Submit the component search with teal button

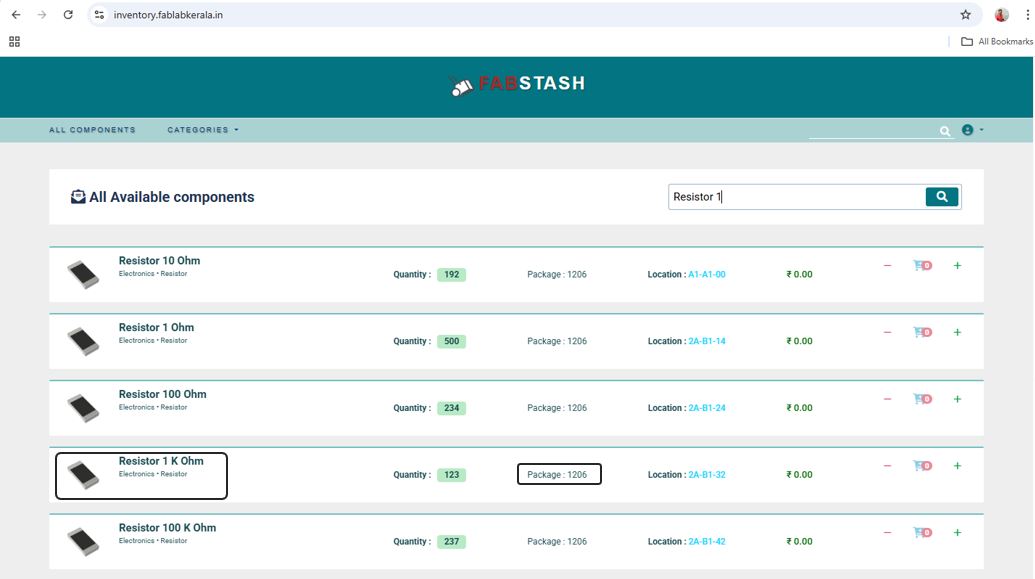click(942, 197)
